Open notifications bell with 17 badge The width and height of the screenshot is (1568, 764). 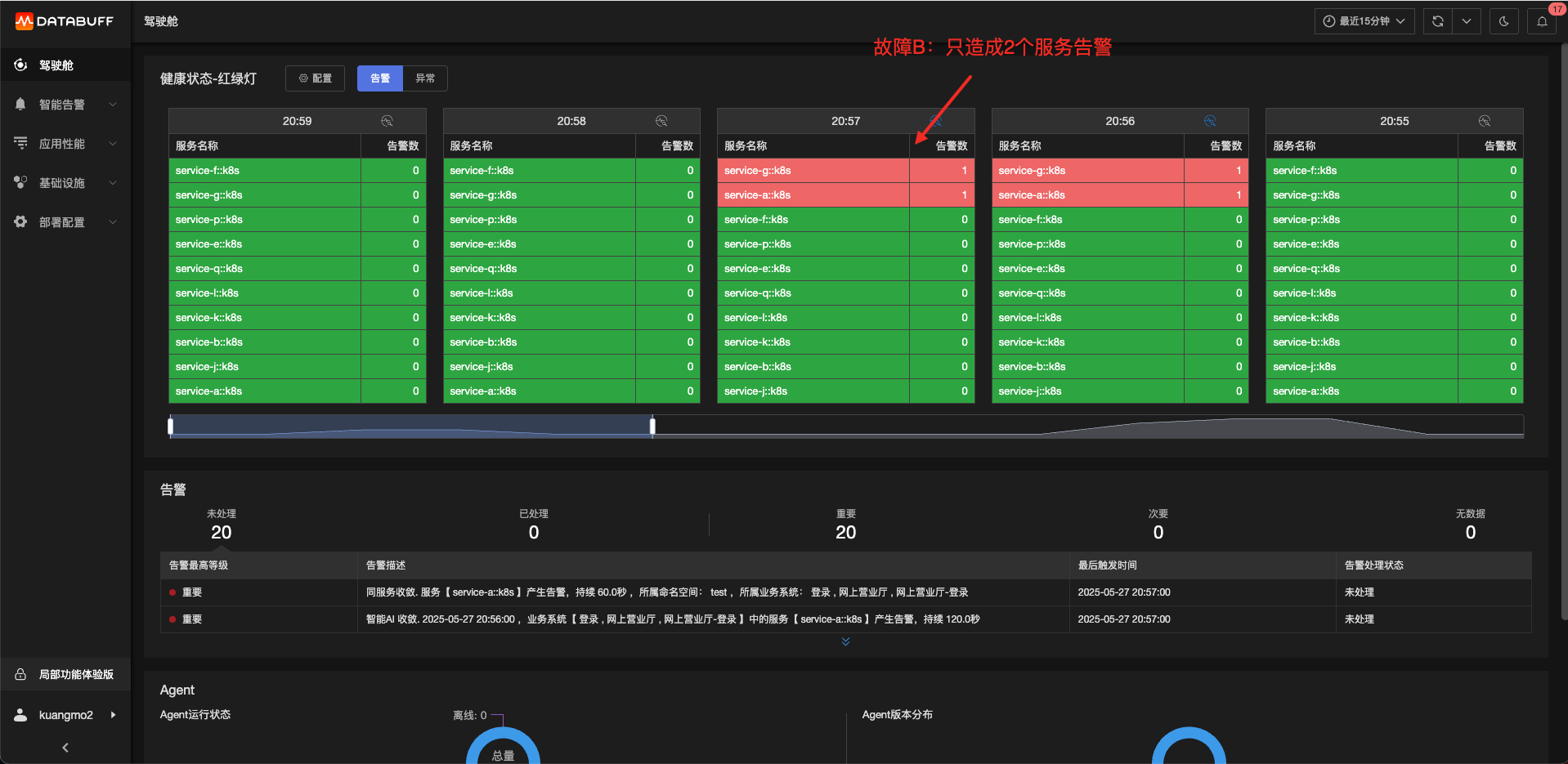tap(1542, 21)
